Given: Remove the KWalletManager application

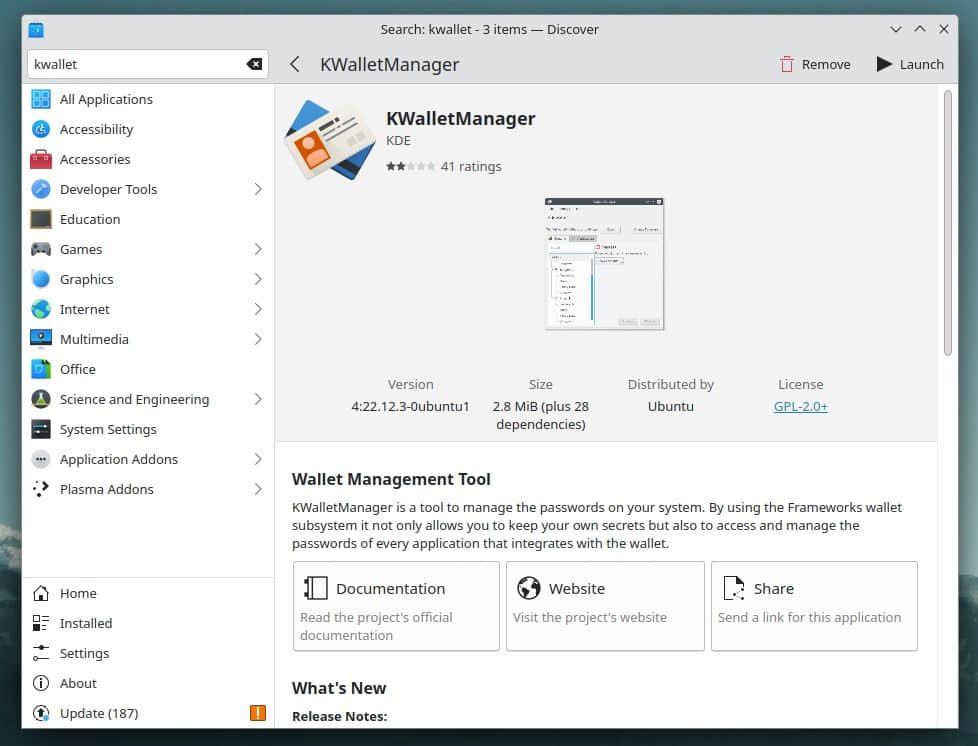Looking at the screenshot, I should [x=814, y=64].
